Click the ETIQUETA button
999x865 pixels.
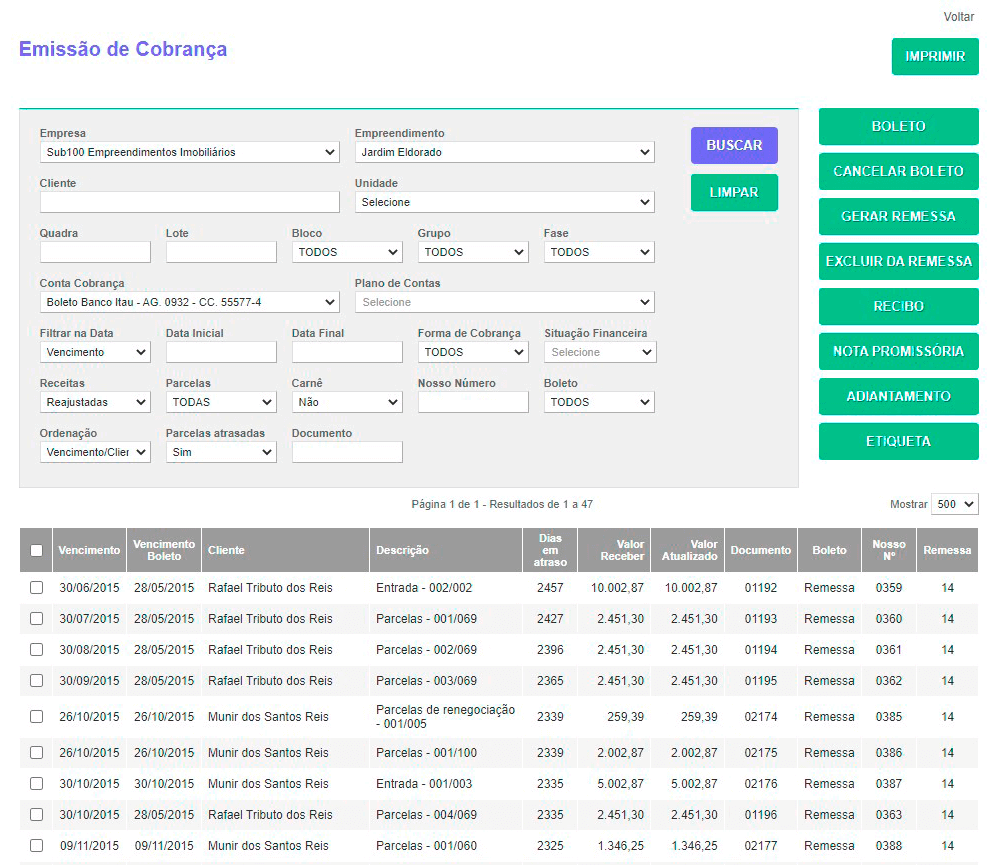tap(898, 442)
